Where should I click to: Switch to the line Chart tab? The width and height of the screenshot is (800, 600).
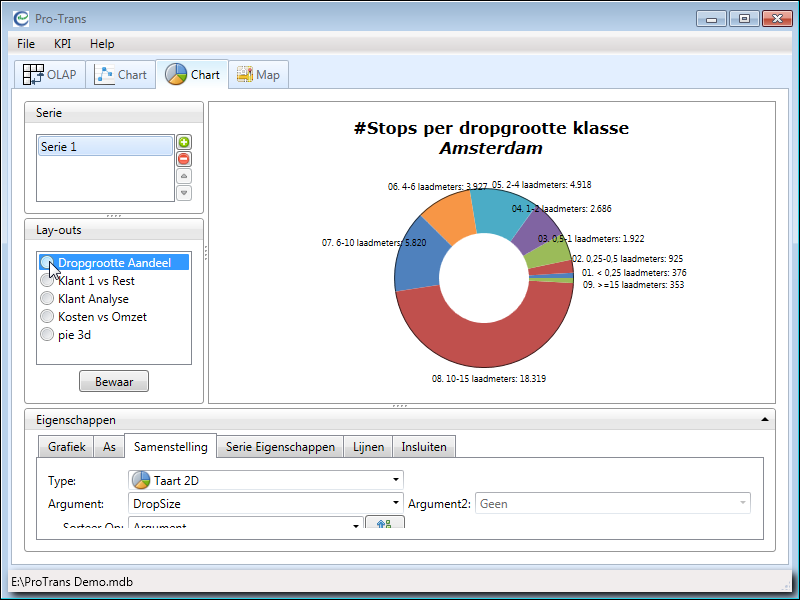click(121, 75)
